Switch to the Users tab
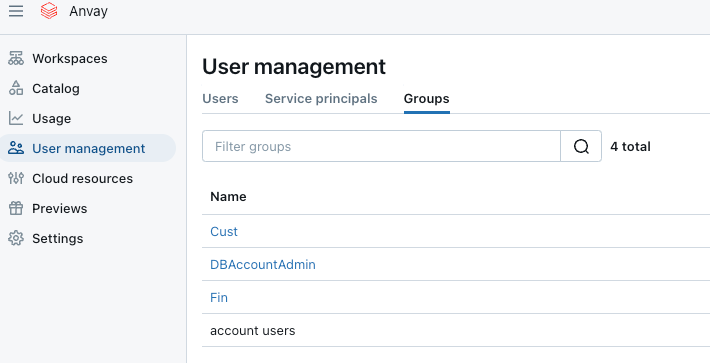 pyautogui.click(x=220, y=99)
